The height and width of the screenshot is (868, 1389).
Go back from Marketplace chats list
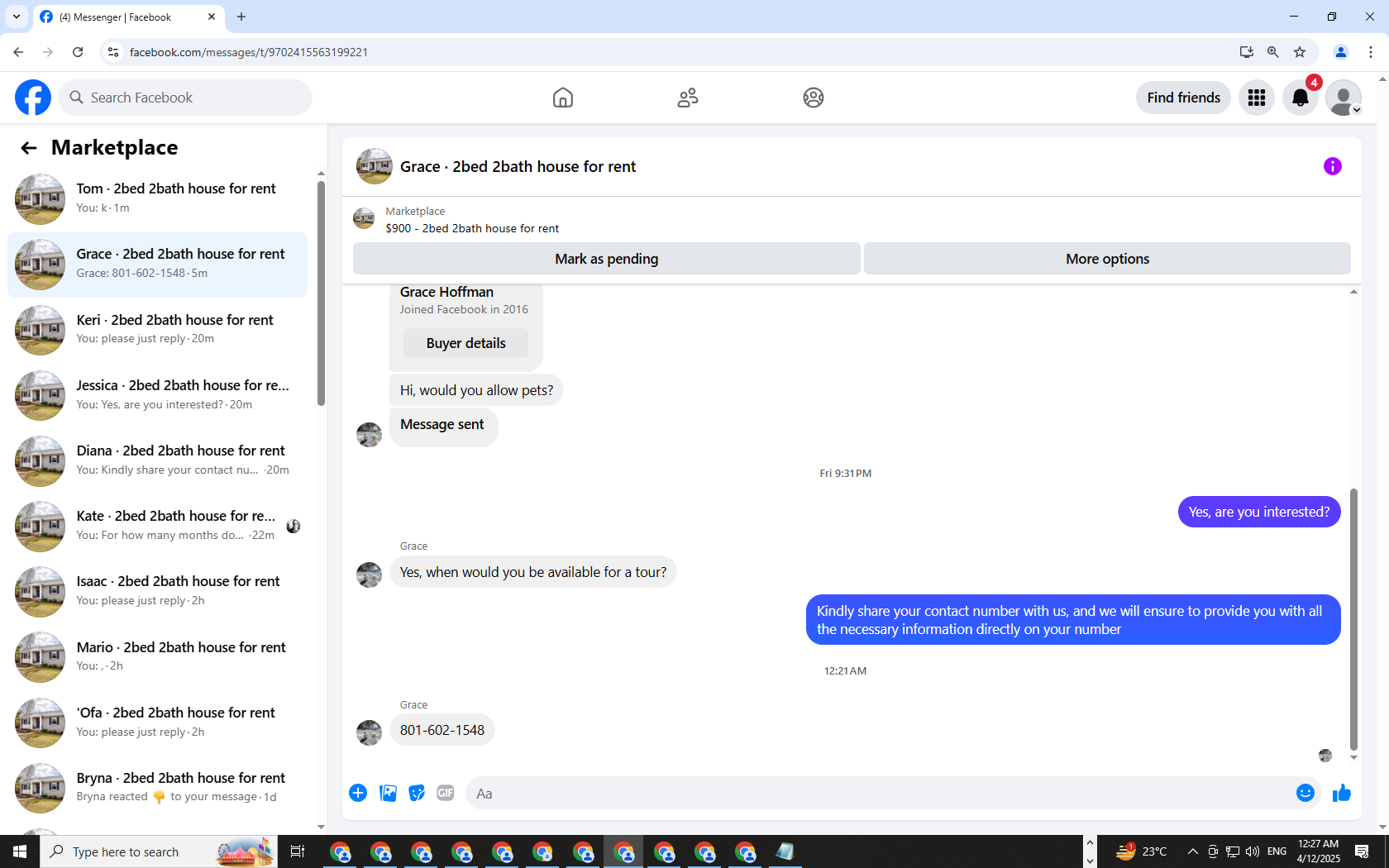[x=29, y=148]
